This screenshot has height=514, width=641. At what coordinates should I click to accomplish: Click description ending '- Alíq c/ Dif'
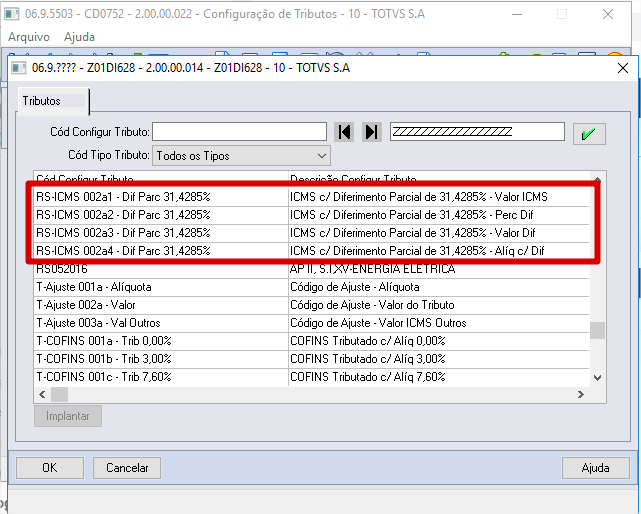point(417,251)
